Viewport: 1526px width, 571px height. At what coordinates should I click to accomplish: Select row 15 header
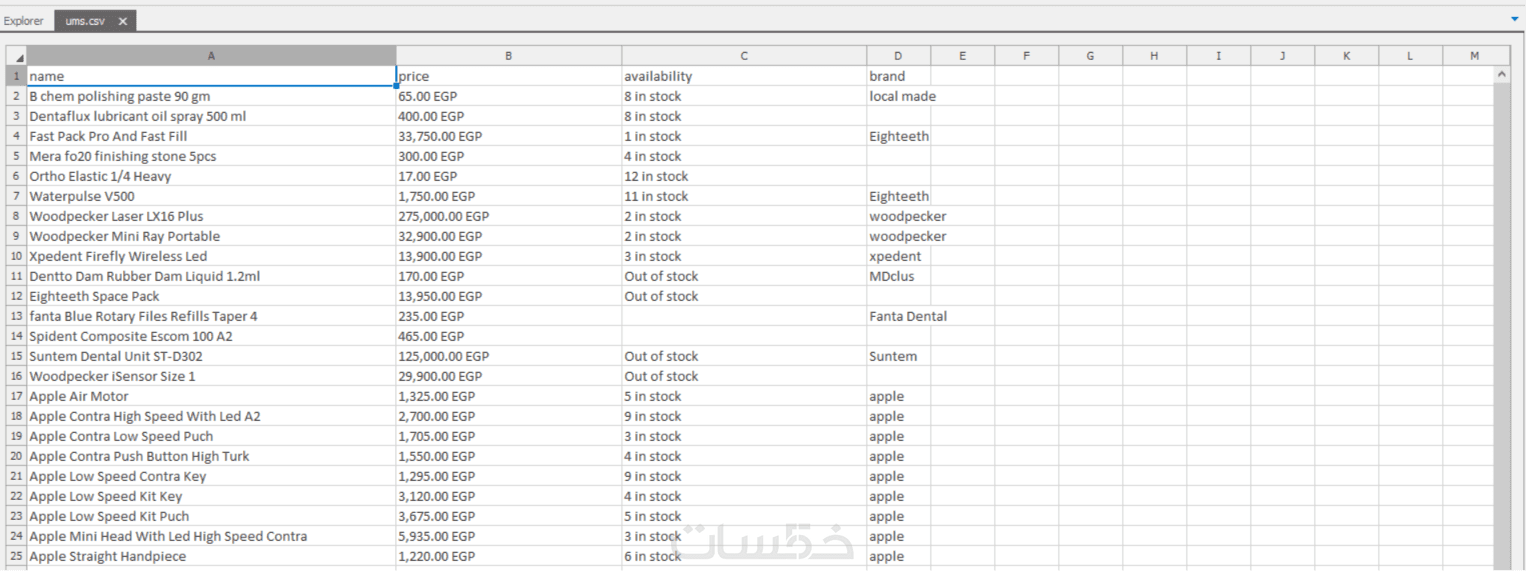16,356
